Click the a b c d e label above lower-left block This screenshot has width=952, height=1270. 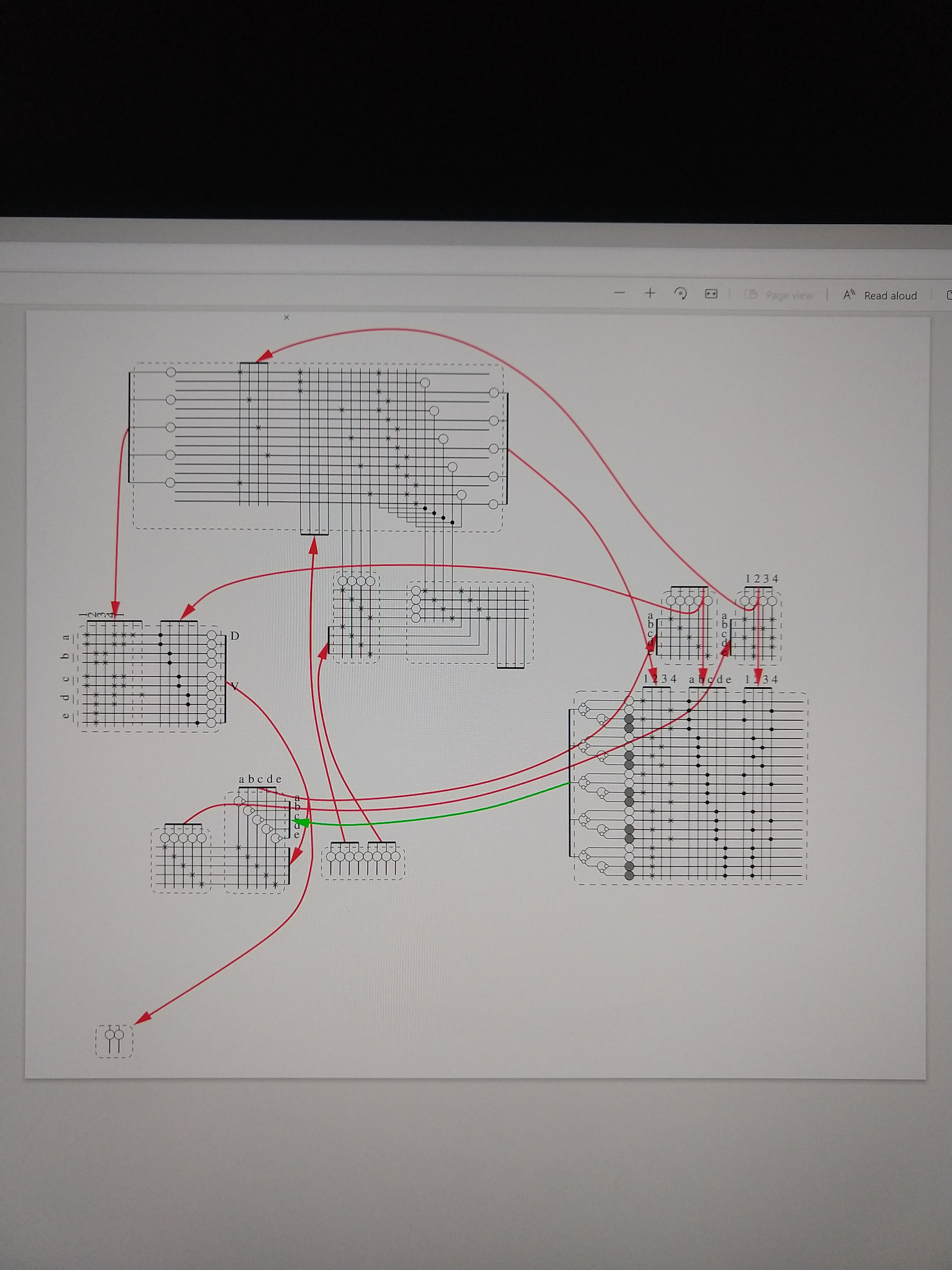[x=260, y=779]
